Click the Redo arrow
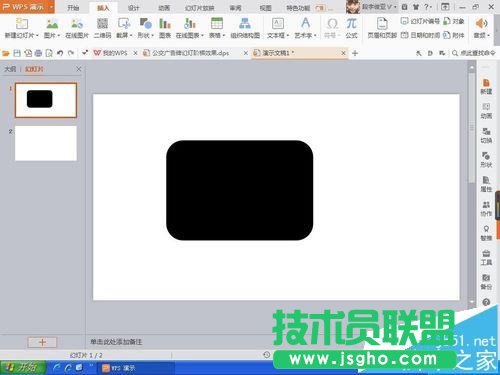 71,53
